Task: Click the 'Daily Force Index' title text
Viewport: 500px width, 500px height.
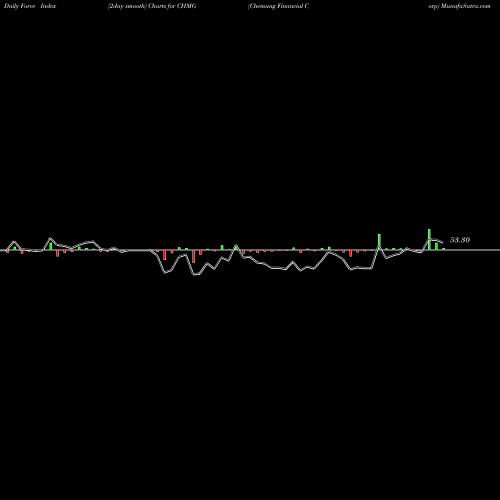Action: coord(30,6)
